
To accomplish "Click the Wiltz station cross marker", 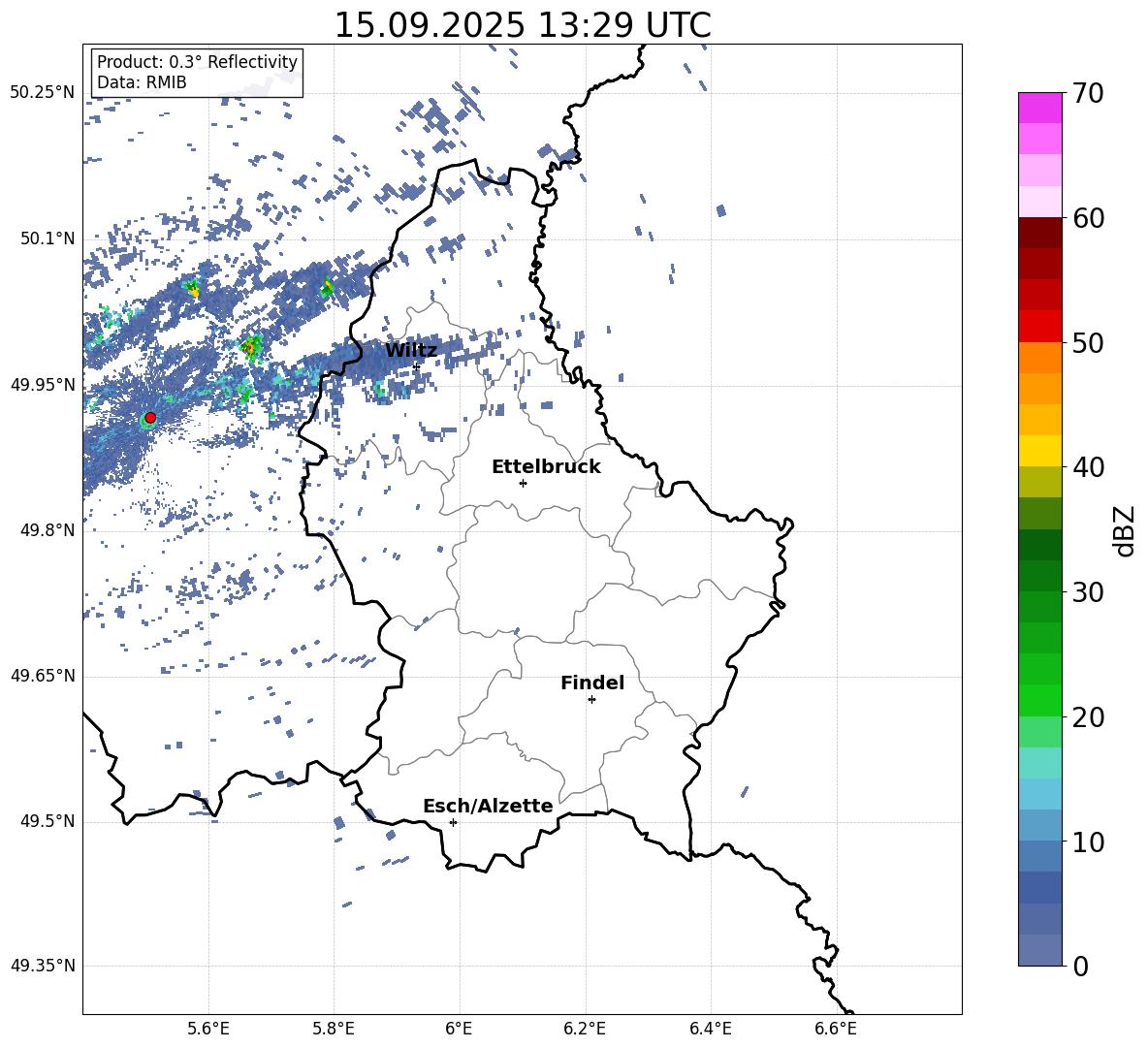I will 417,366.
